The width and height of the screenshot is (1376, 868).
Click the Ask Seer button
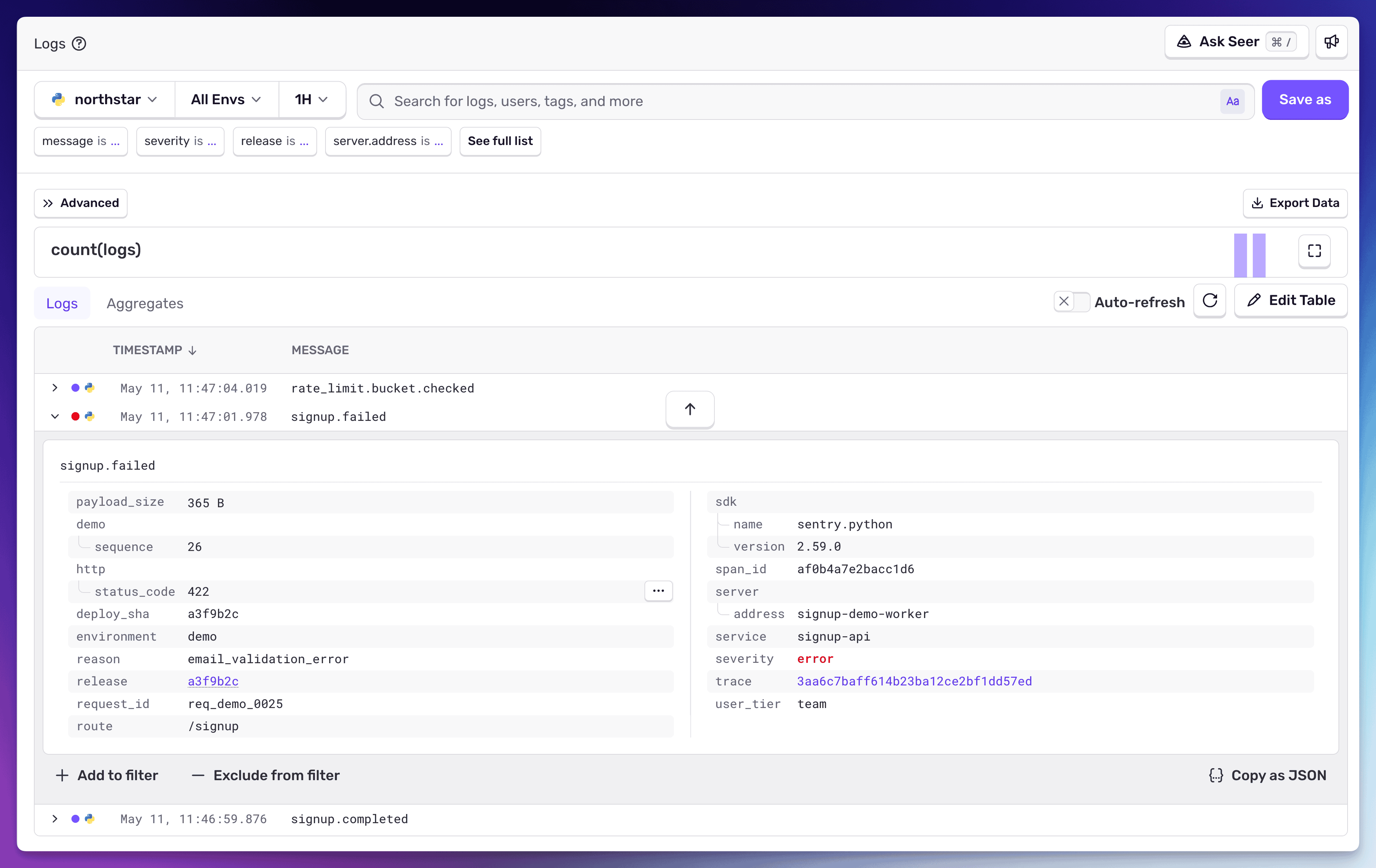(x=1236, y=42)
